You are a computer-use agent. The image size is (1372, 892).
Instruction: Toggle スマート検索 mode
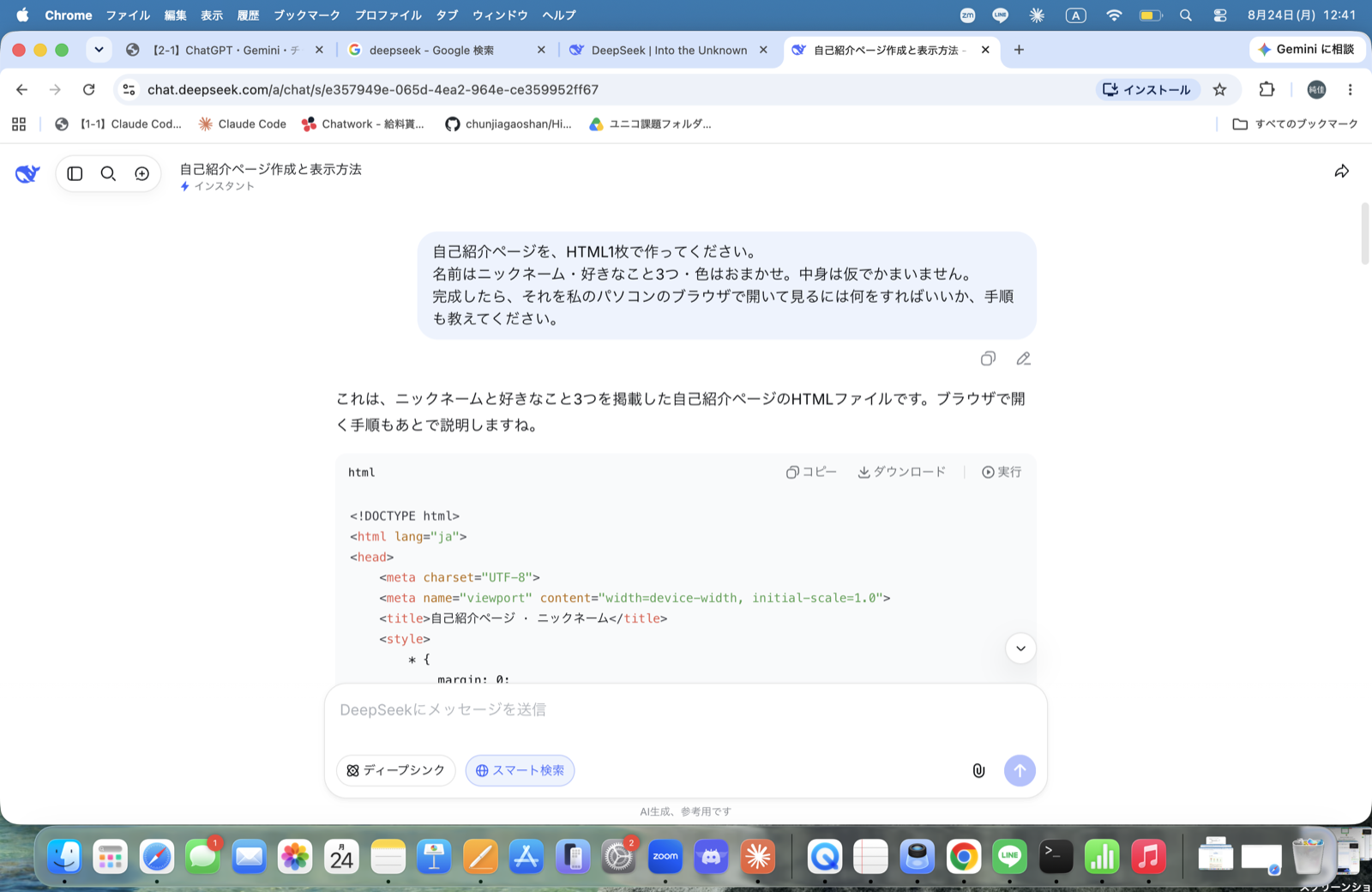(x=521, y=770)
